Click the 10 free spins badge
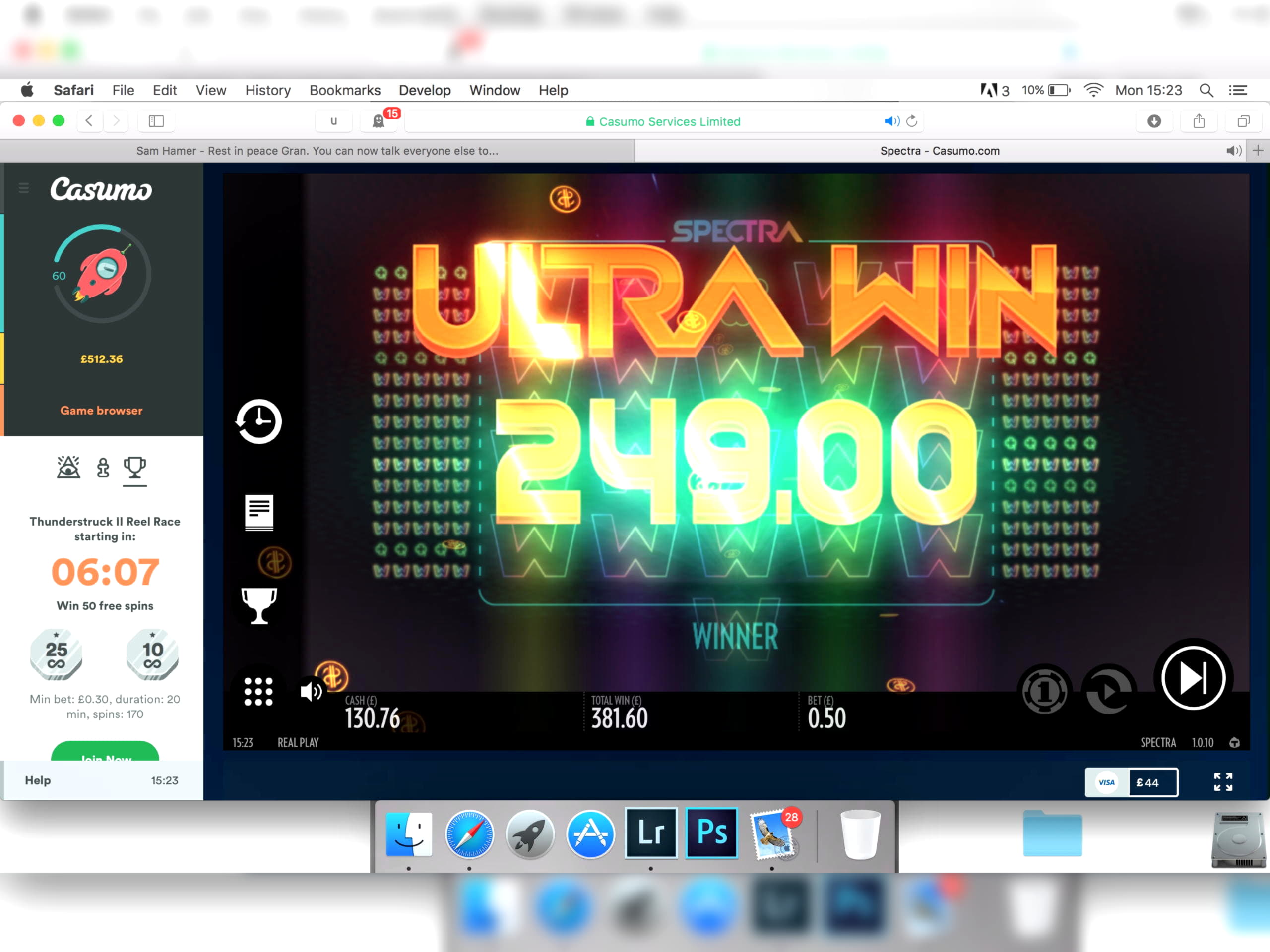1270x952 pixels. point(152,655)
